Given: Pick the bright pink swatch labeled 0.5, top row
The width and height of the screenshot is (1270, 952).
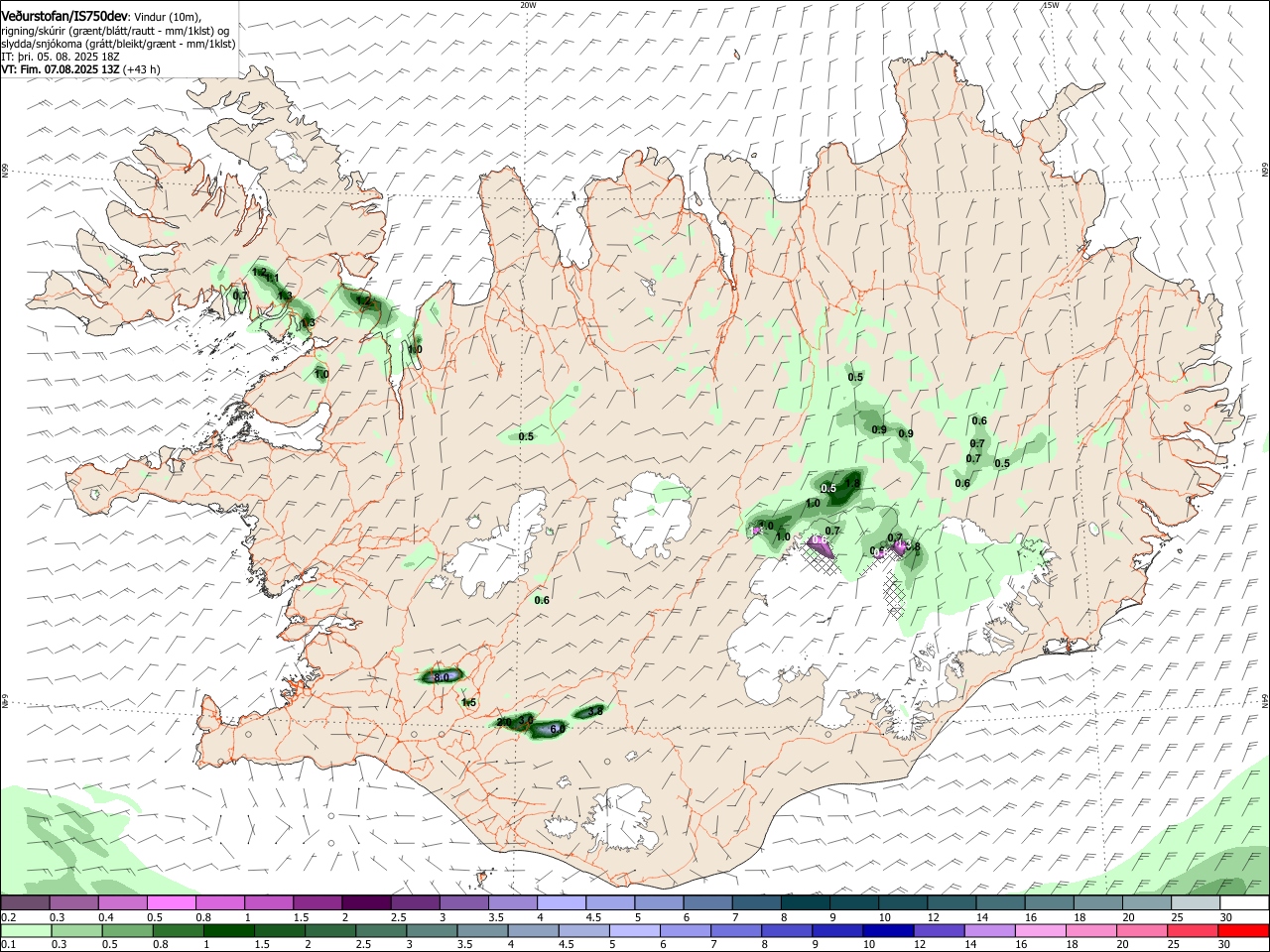Looking at the screenshot, I should 171,902.
